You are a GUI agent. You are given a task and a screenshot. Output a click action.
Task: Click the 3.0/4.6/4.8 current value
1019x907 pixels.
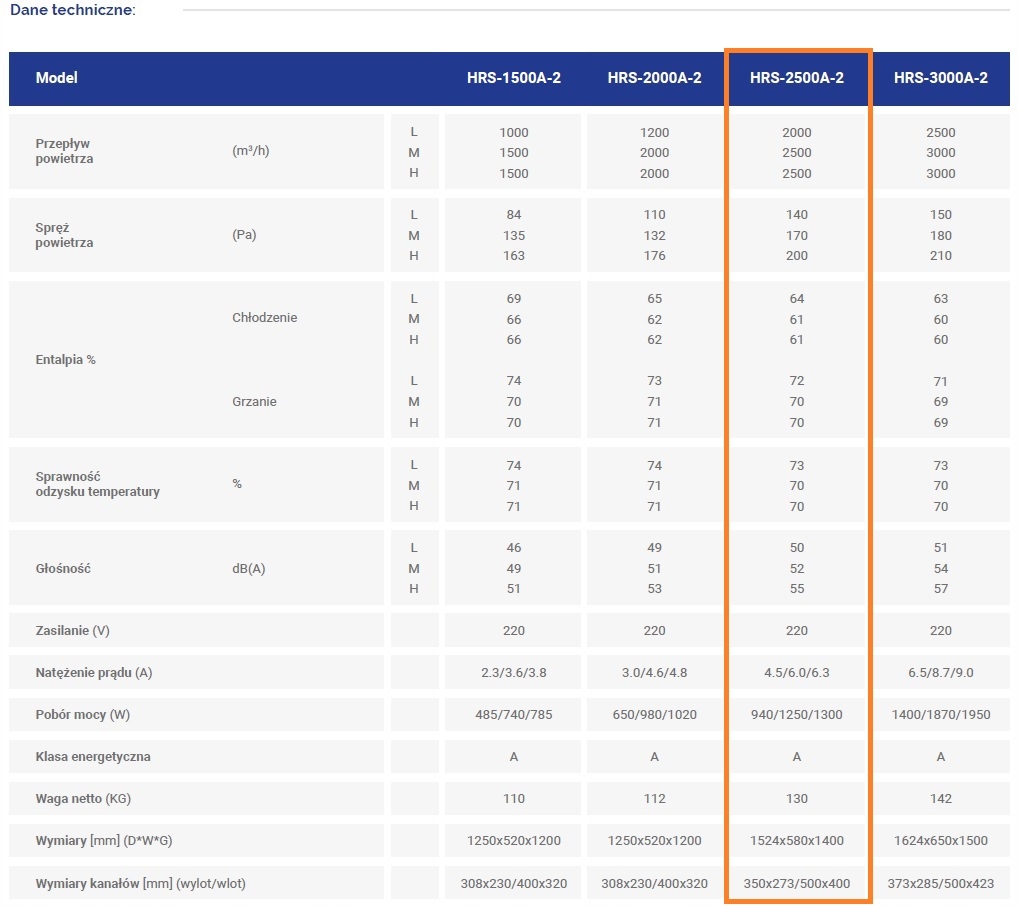[x=654, y=672]
